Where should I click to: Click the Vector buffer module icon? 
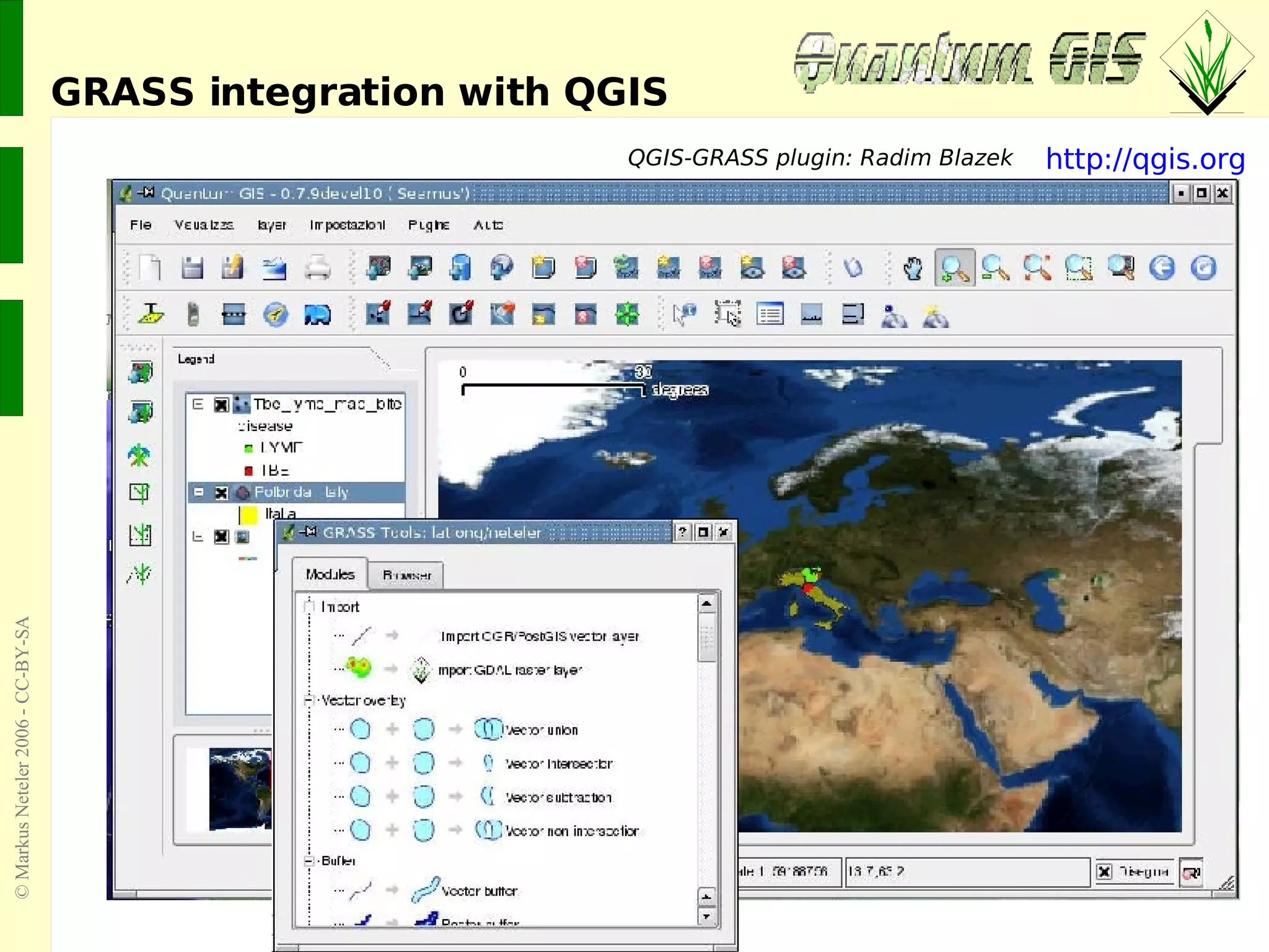pos(426,890)
